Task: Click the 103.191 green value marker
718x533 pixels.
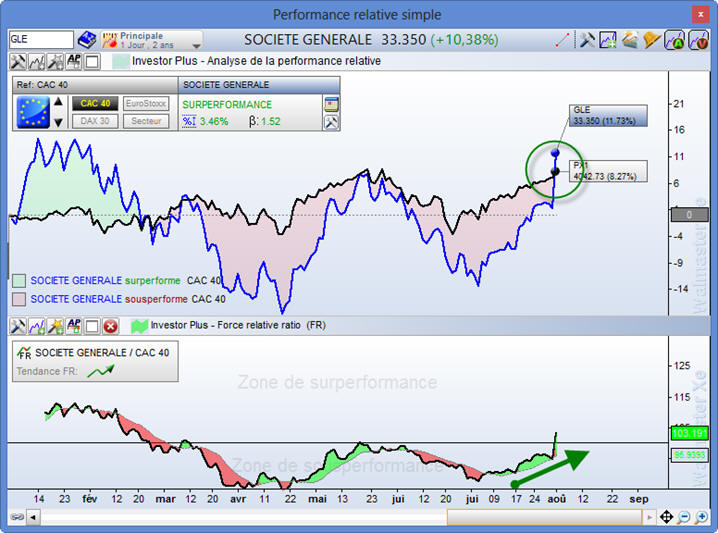Action: [690, 433]
